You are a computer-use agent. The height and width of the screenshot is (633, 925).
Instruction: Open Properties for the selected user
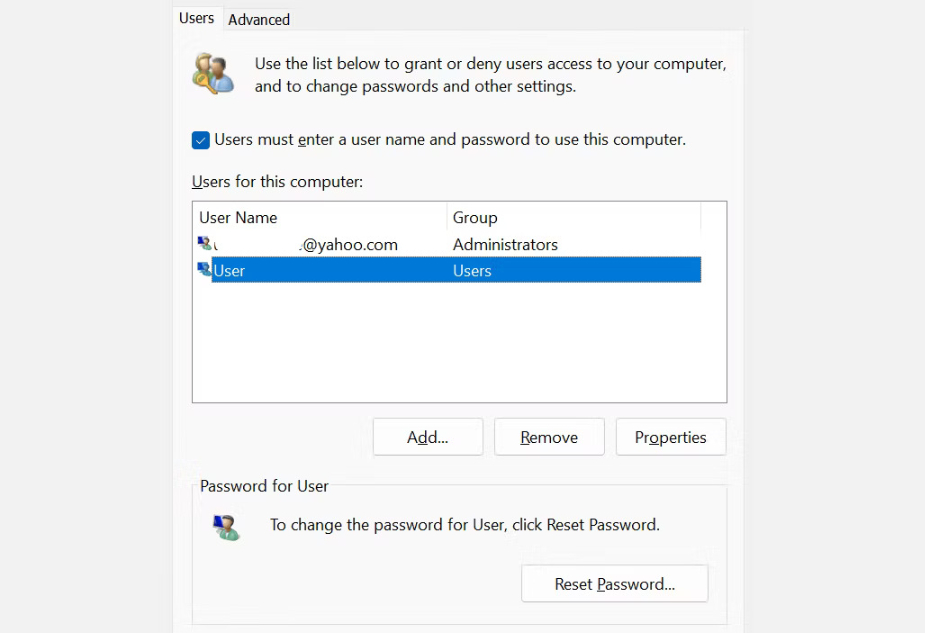tap(670, 437)
